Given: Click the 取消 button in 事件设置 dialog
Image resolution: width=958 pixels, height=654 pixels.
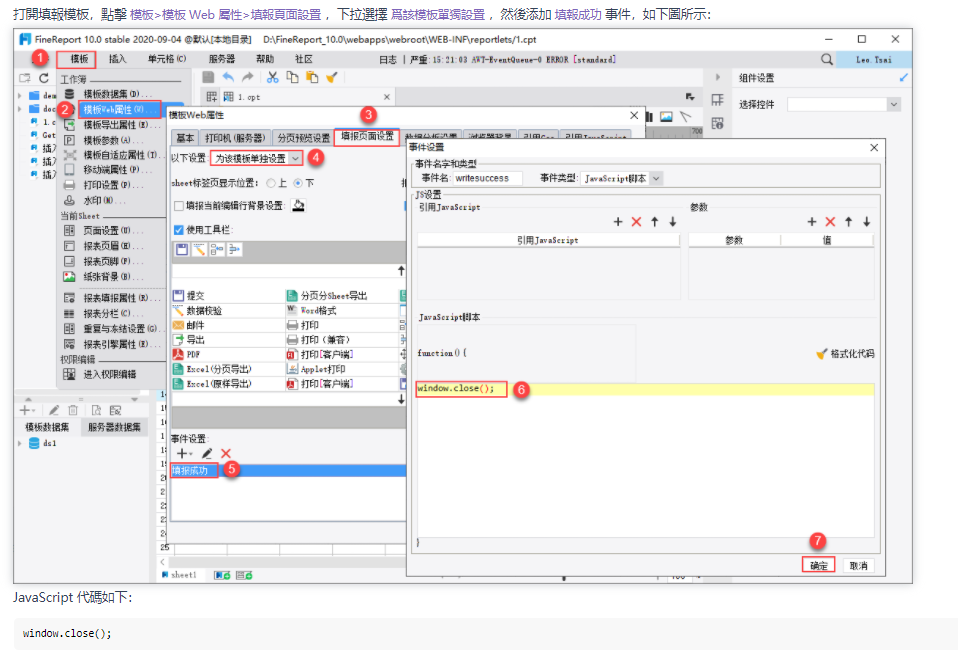Looking at the screenshot, I should point(858,565).
